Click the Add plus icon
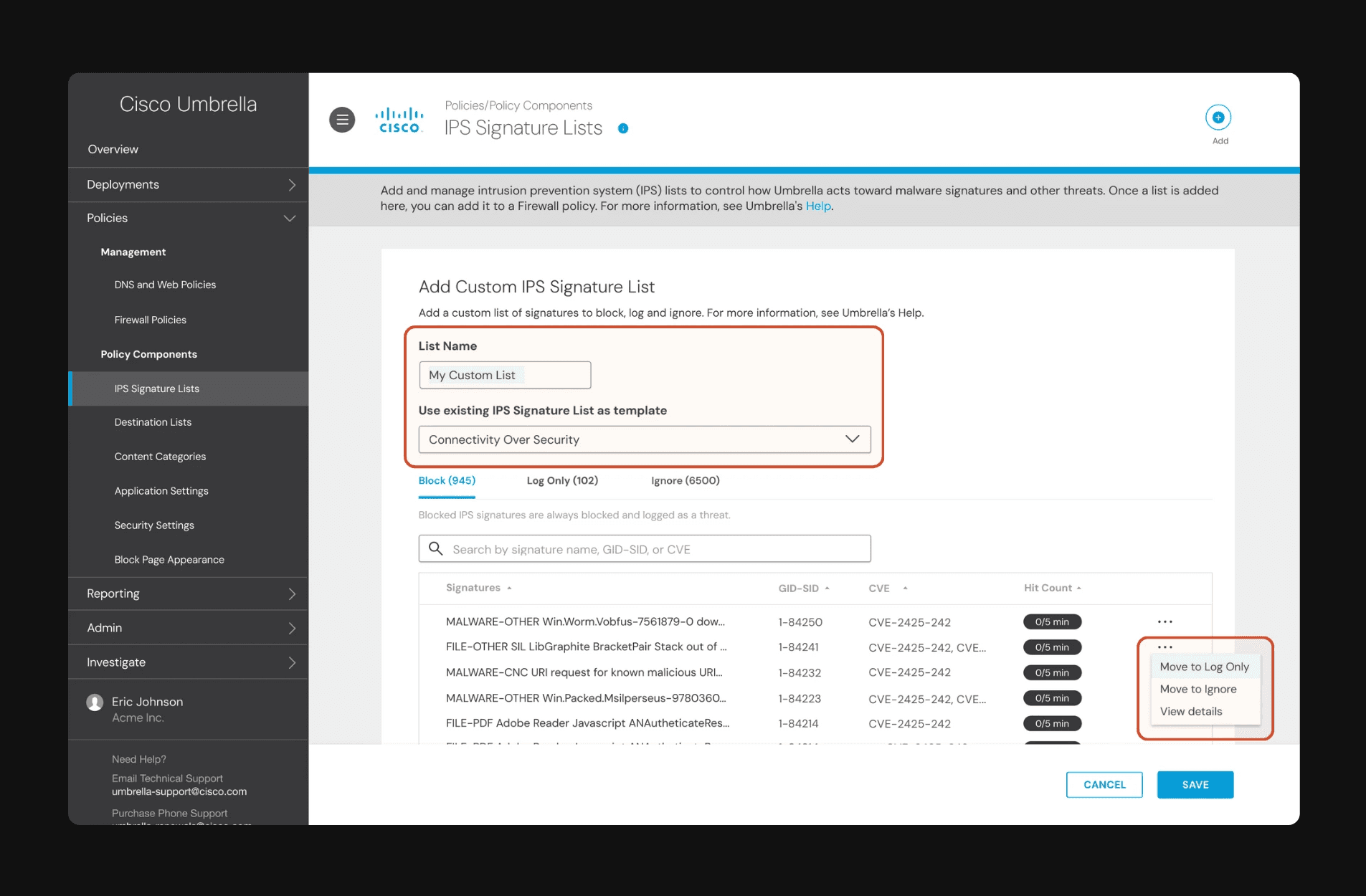 coord(1218,118)
